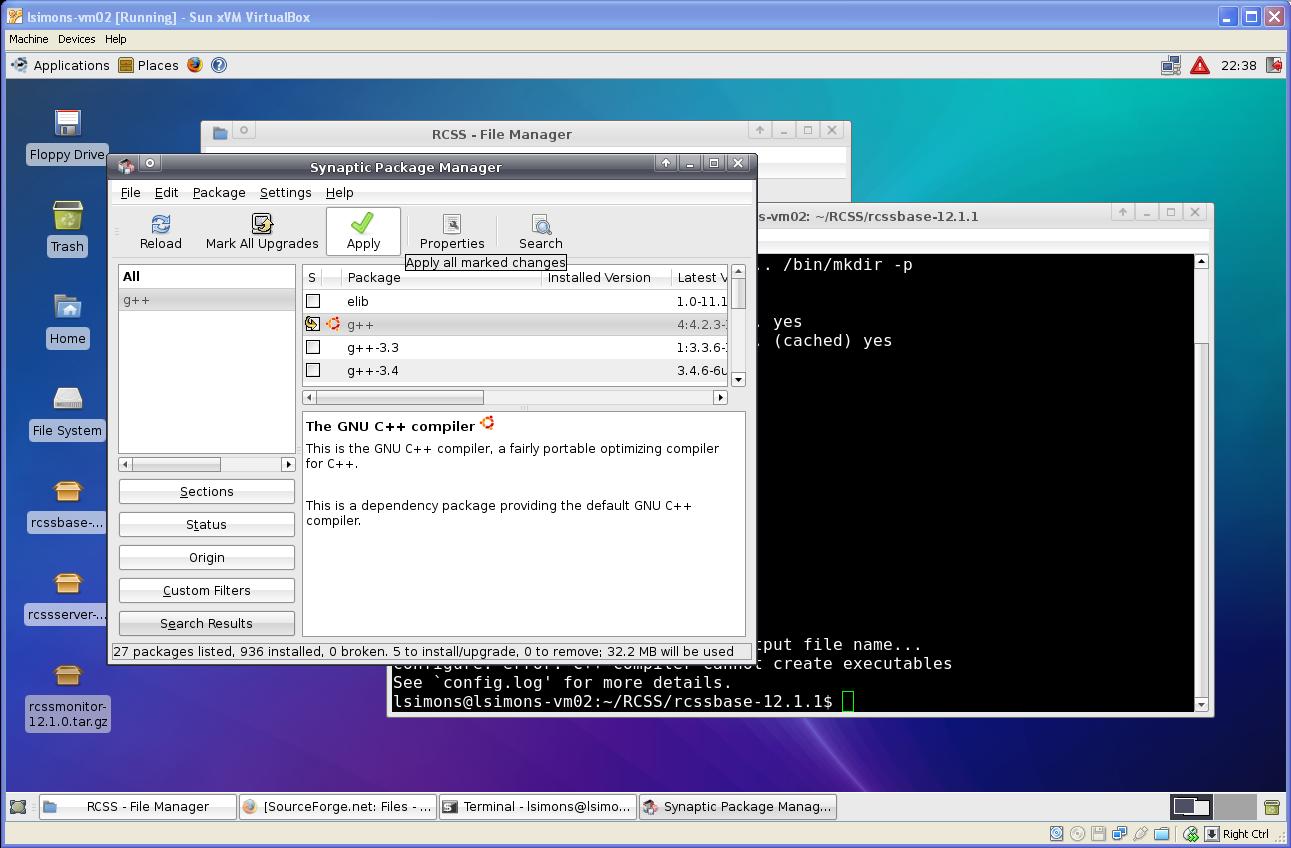Click the package list vertical scrollbar thumb

(739, 293)
